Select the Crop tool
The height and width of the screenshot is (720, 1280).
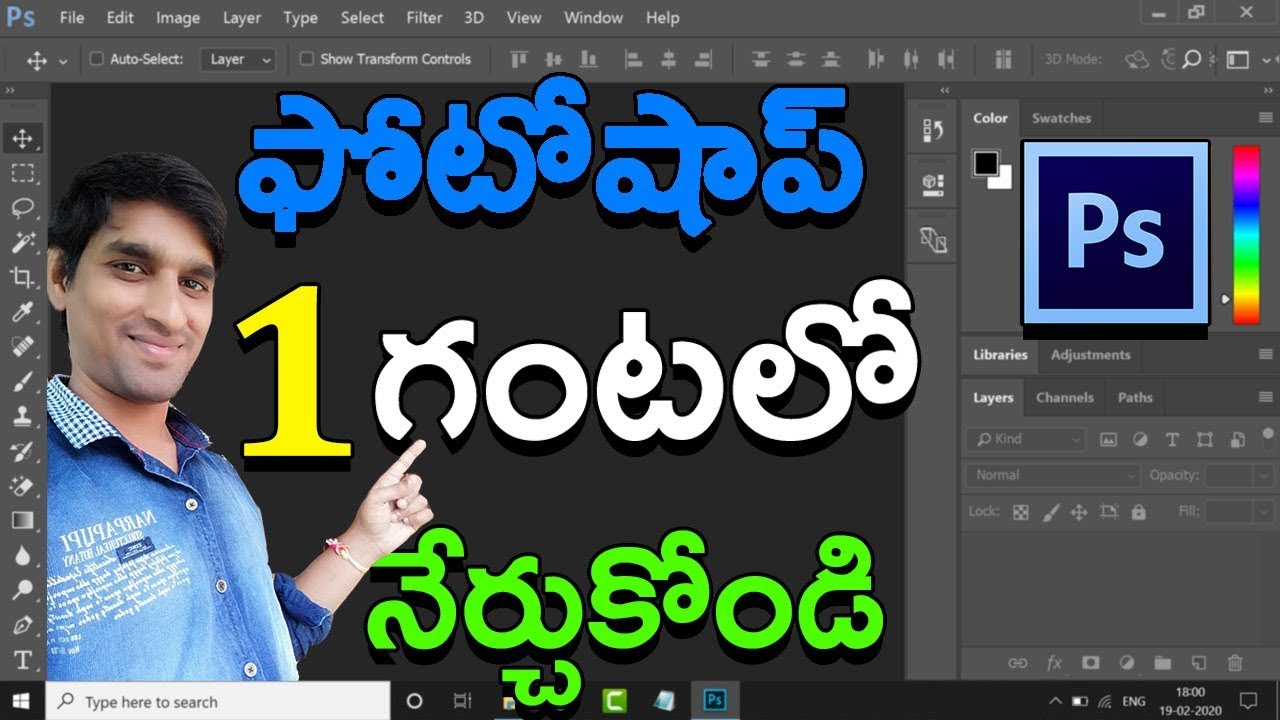22,277
